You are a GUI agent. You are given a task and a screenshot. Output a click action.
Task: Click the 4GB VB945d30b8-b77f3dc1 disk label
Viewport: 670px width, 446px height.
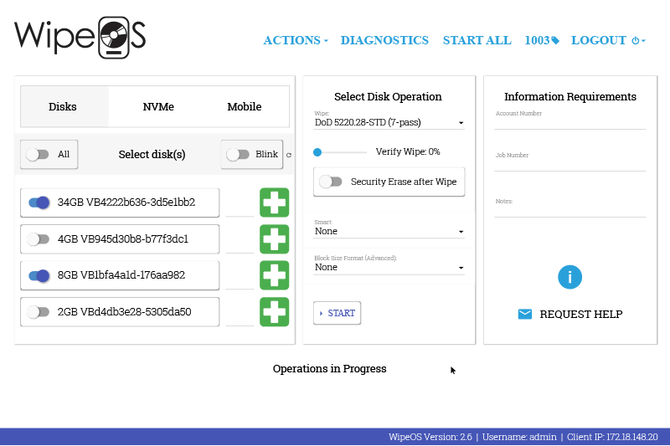pyautogui.click(x=123, y=239)
